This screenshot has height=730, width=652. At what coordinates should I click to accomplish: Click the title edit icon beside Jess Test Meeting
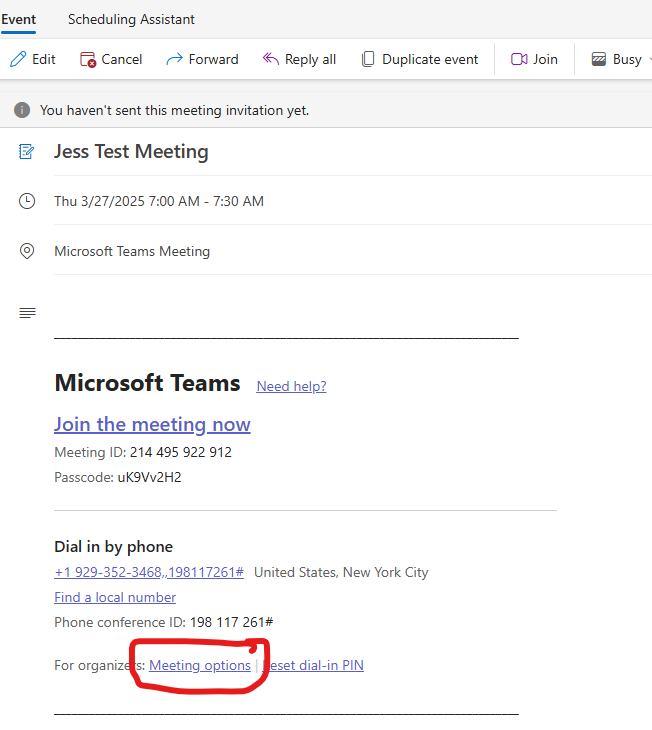(27, 152)
